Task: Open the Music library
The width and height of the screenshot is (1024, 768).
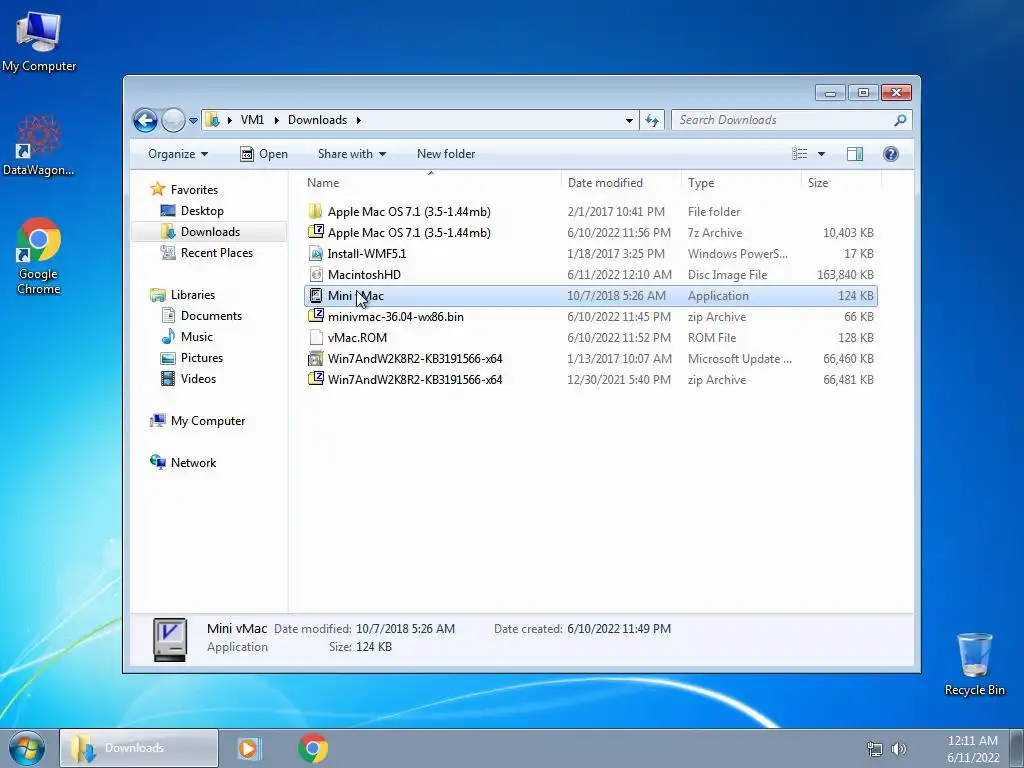Action: 197,337
